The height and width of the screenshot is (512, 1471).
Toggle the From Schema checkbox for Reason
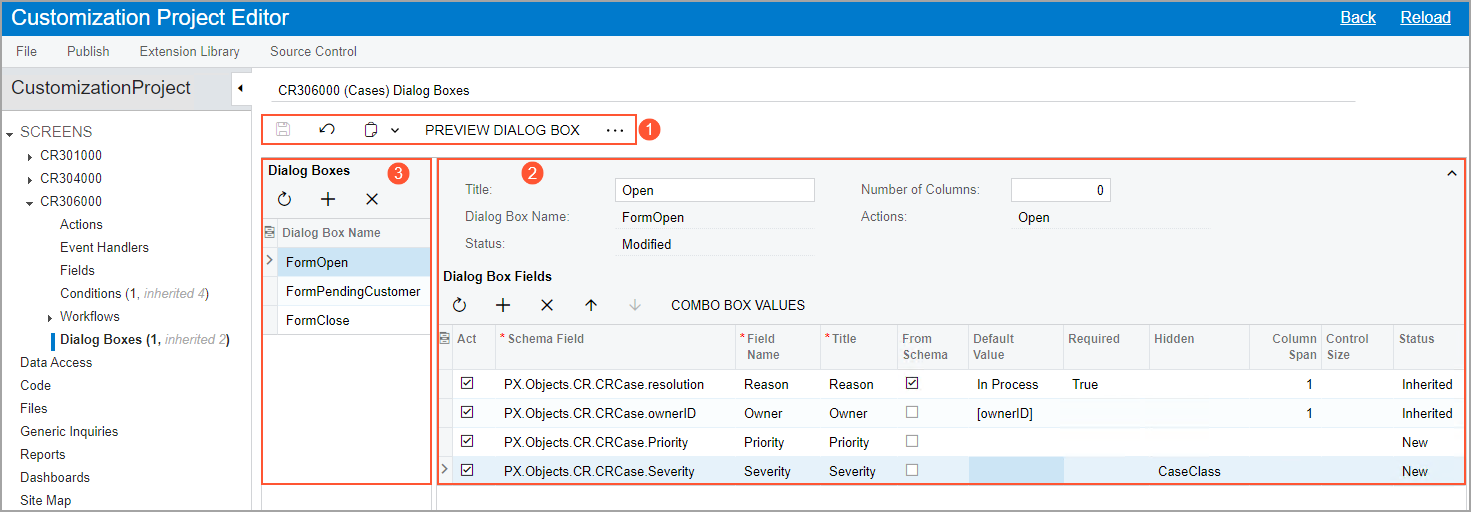pos(911,383)
